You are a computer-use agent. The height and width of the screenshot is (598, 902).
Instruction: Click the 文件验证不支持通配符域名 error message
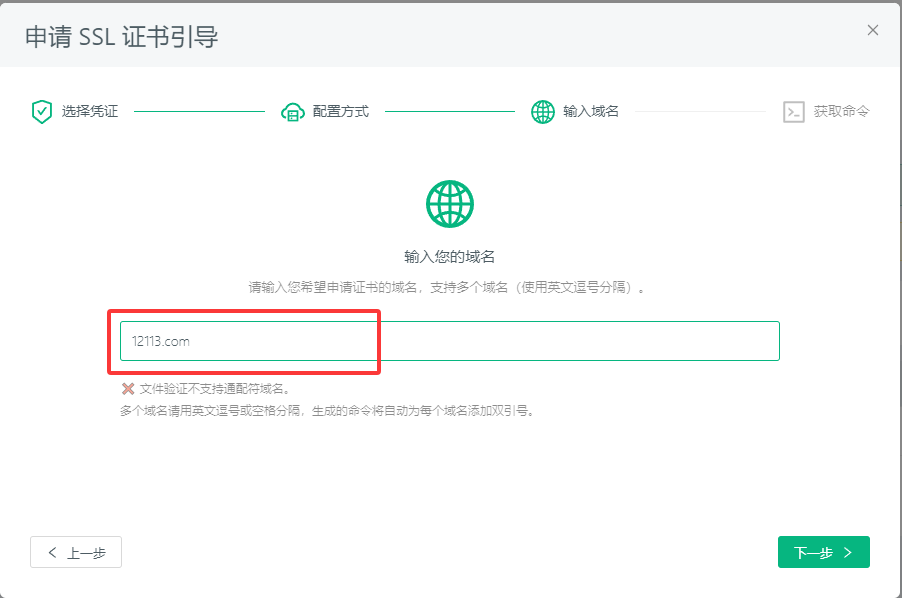(x=215, y=389)
